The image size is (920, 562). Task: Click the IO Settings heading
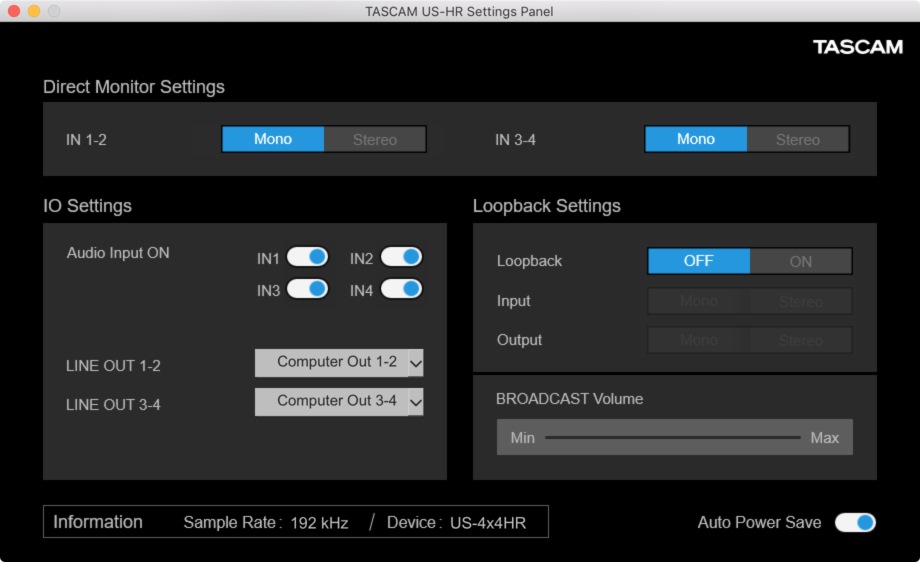[x=87, y=206]
